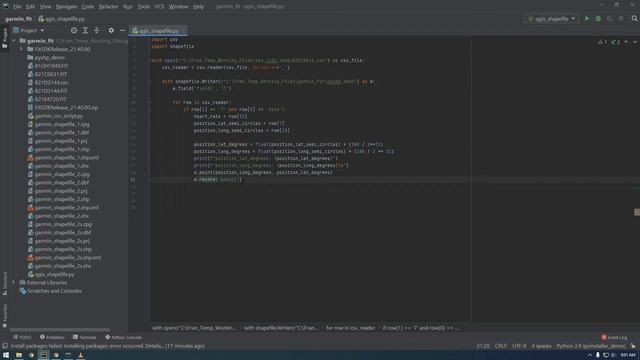Screen dimensions: 640x360
Task: Open the Python interpreter selector in status bar
Action: (x=591, y=346)
